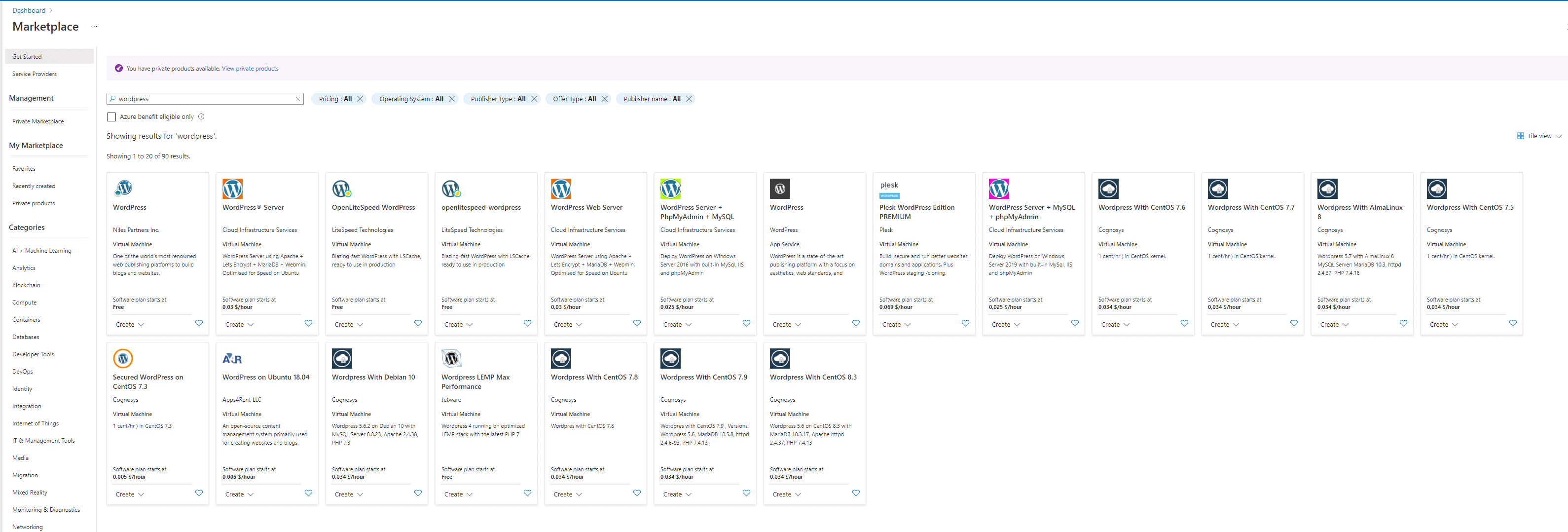This screenshot has width=1568, height=532.
Task: Open the Offer Type filter pill
Action: coord(575,99)
